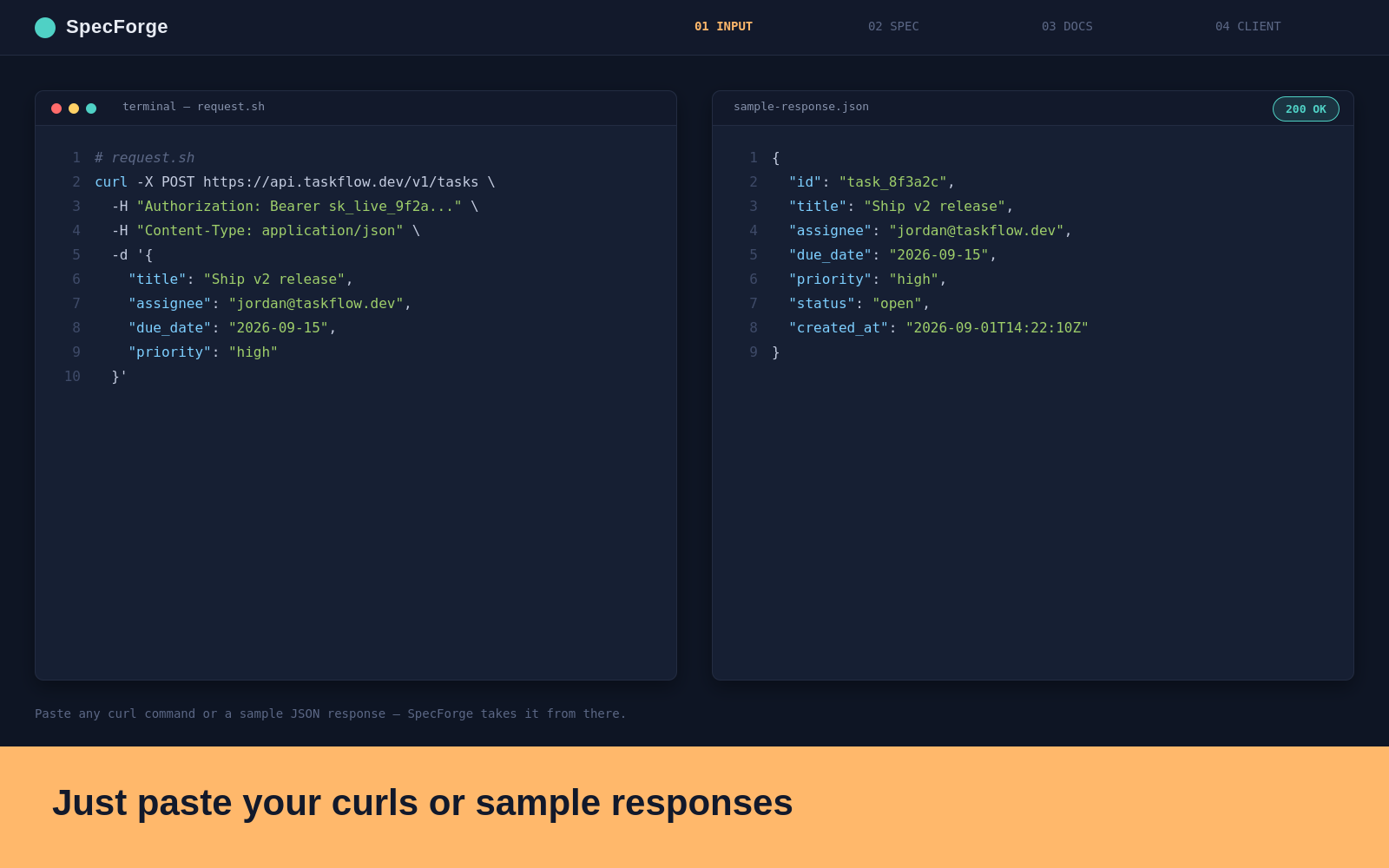Click the "priority": "high" line in request.sh
Viewport: 1389px width, 868px height.
(203, 352)
